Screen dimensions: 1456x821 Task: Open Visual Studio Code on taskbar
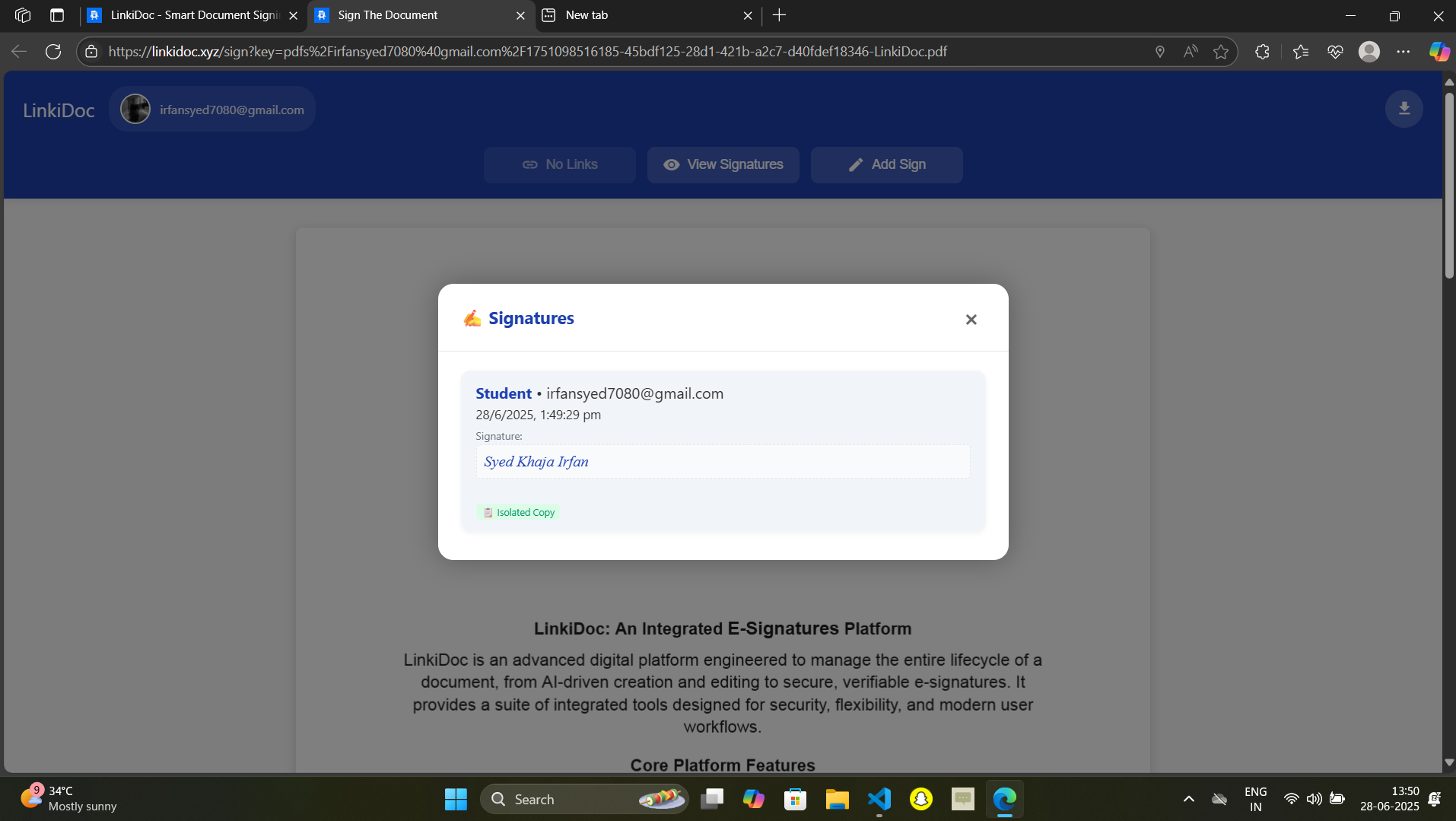tap(879, 799)
